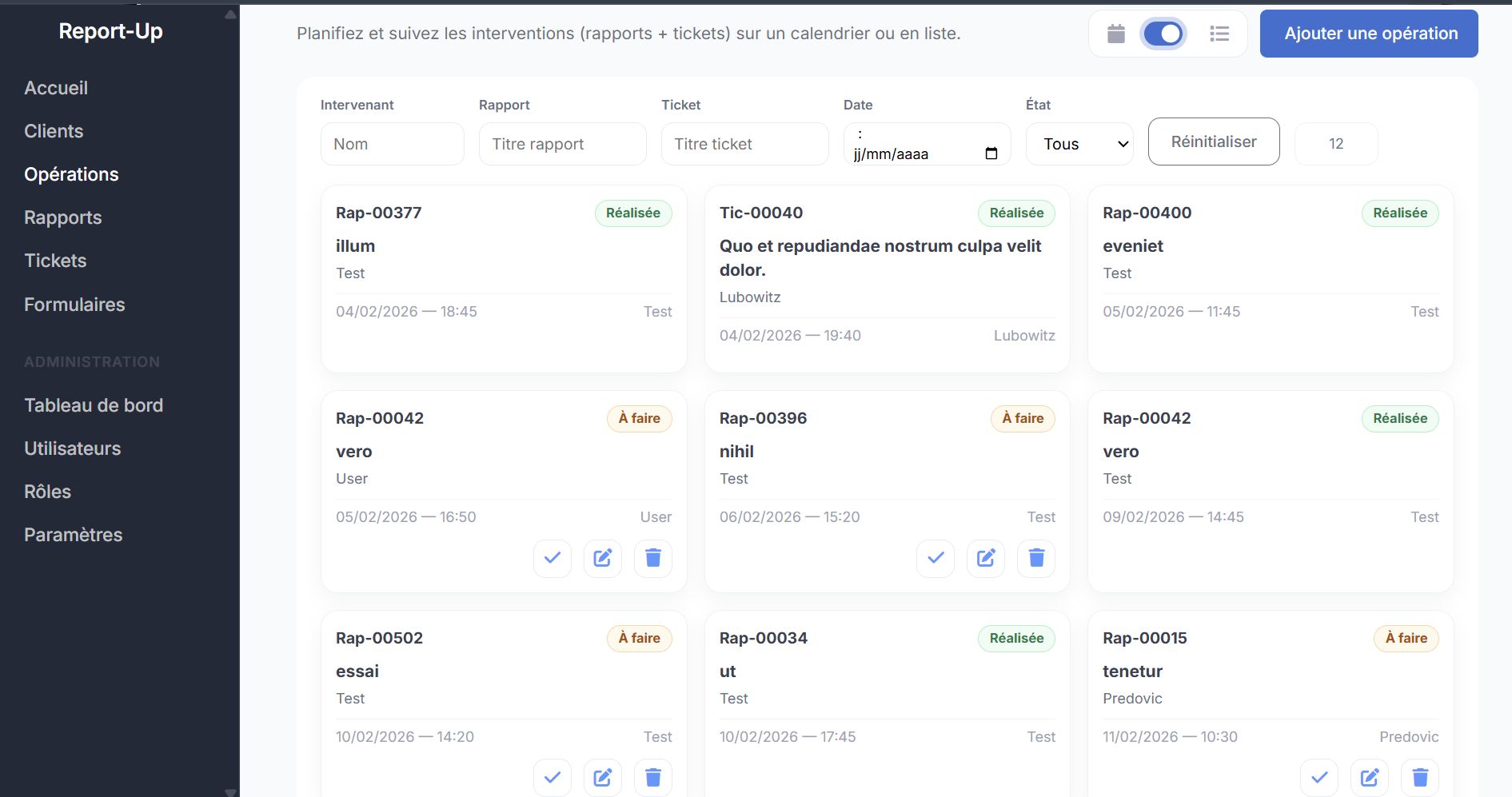Edit the Rap-00502 essai operation
Viewport: 1512px width, 797px height.
click(603, 777)
